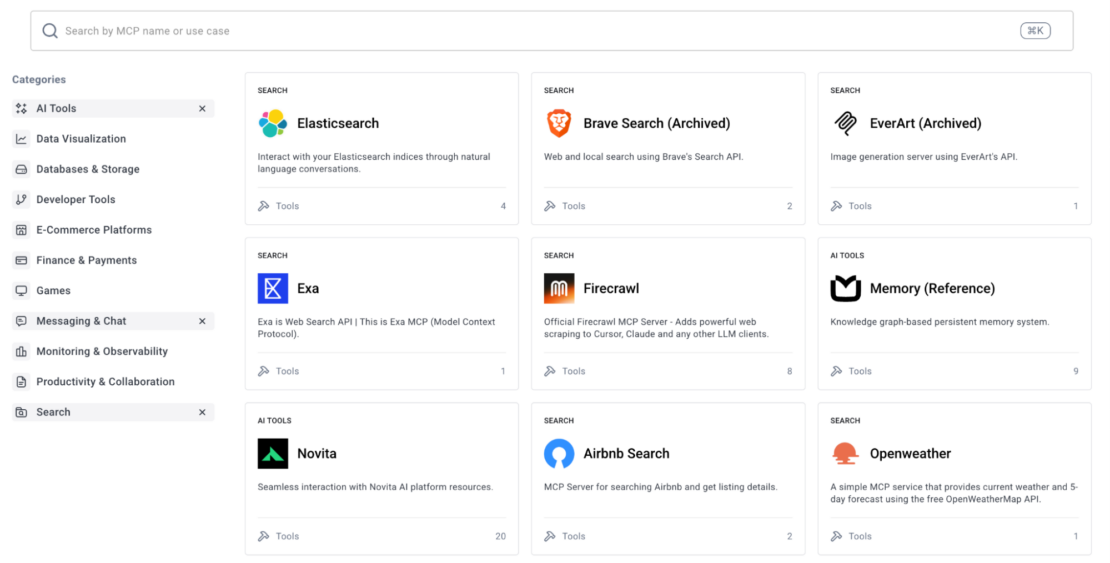The width and height of the screenshot is (1110, 563).
Task: Click the Elasticsearch logo icon
Action: pyautogui.click(x=273, y=123)
